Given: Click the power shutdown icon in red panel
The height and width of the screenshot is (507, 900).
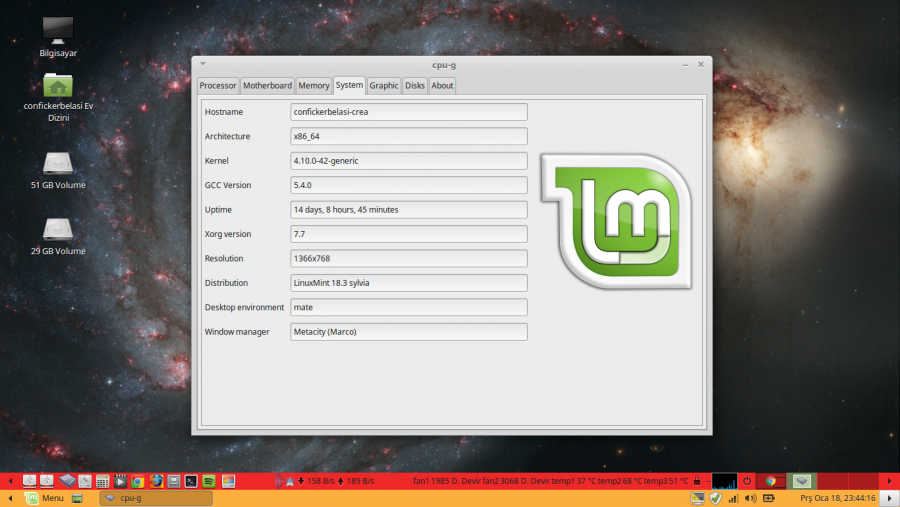Looking at the screenshot, I should 747,481.
